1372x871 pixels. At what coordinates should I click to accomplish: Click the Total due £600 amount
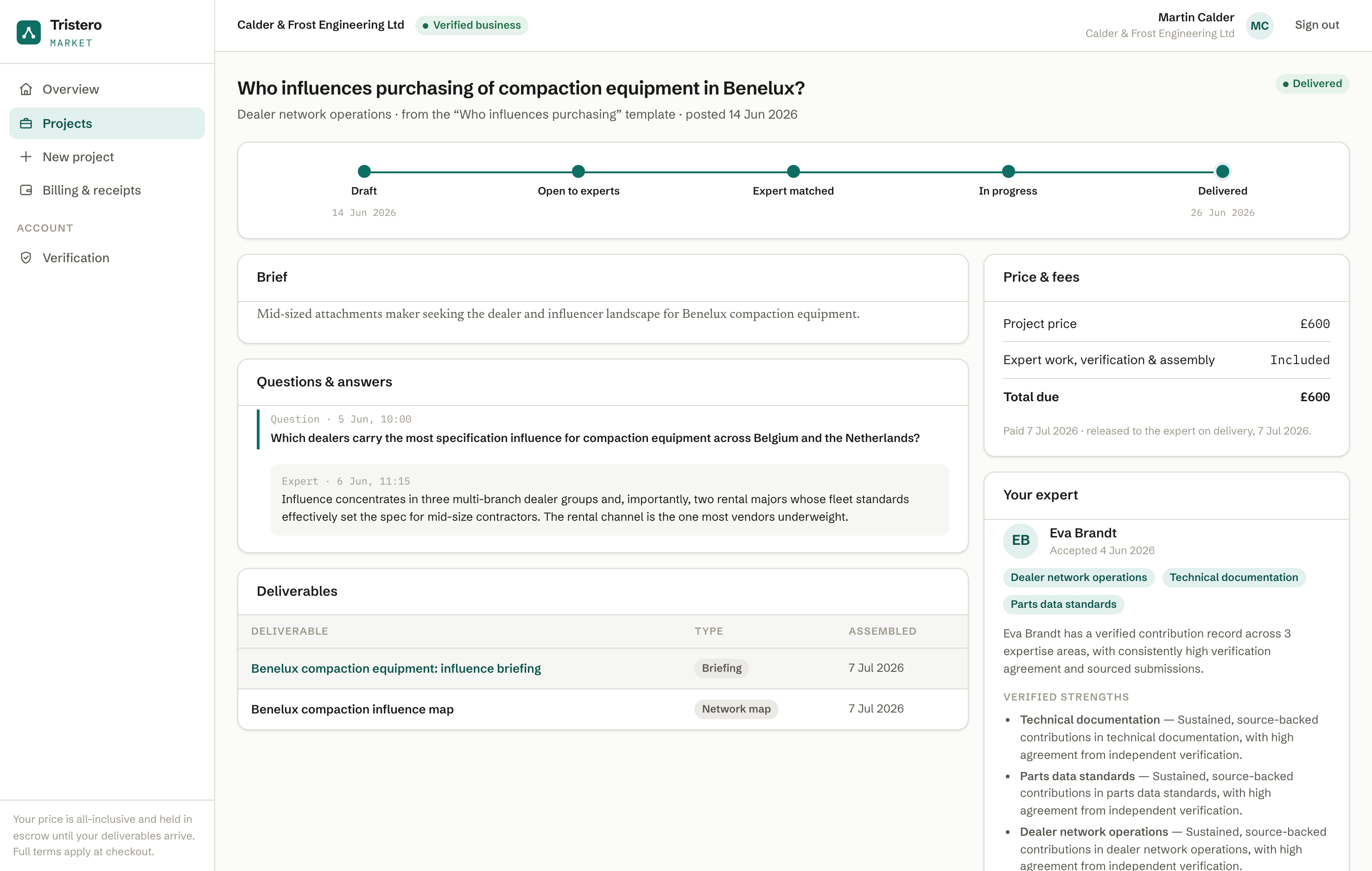(1315, 397)
